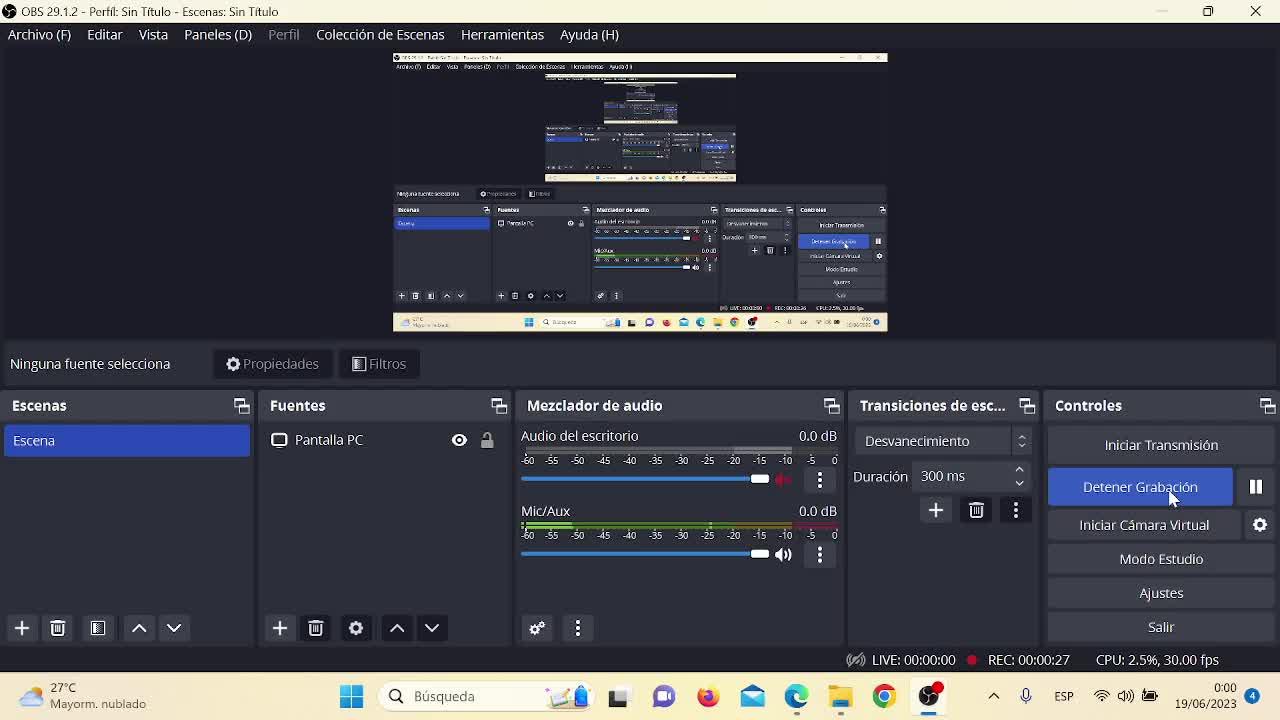Exit OBS with Salir button

[1161, 627]
